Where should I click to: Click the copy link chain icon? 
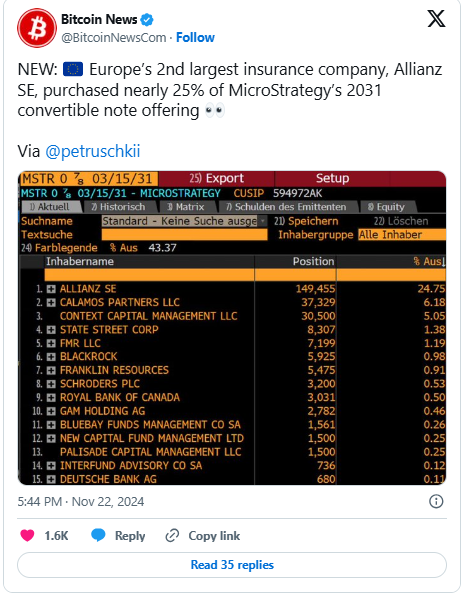[x=172, y=535]
